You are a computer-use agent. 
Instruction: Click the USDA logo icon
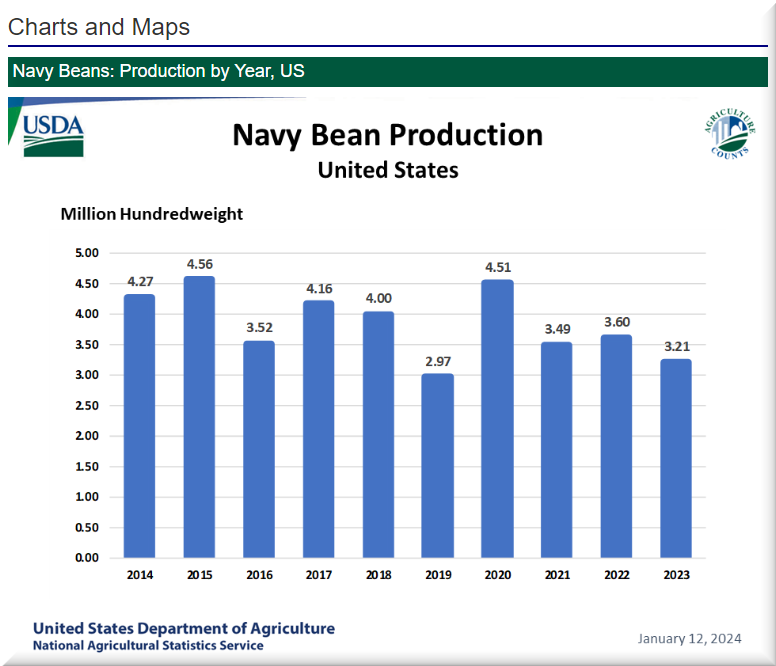(53, 134)
